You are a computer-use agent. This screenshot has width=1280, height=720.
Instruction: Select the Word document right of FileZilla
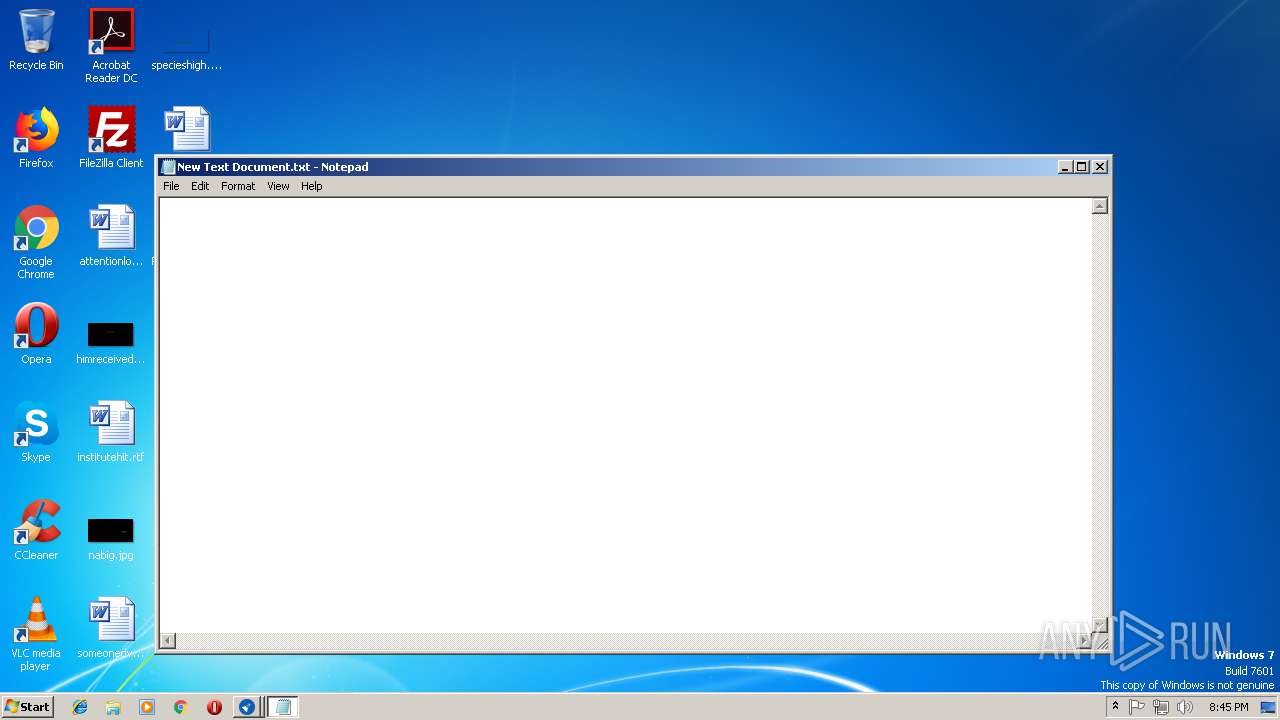point(187,129)
